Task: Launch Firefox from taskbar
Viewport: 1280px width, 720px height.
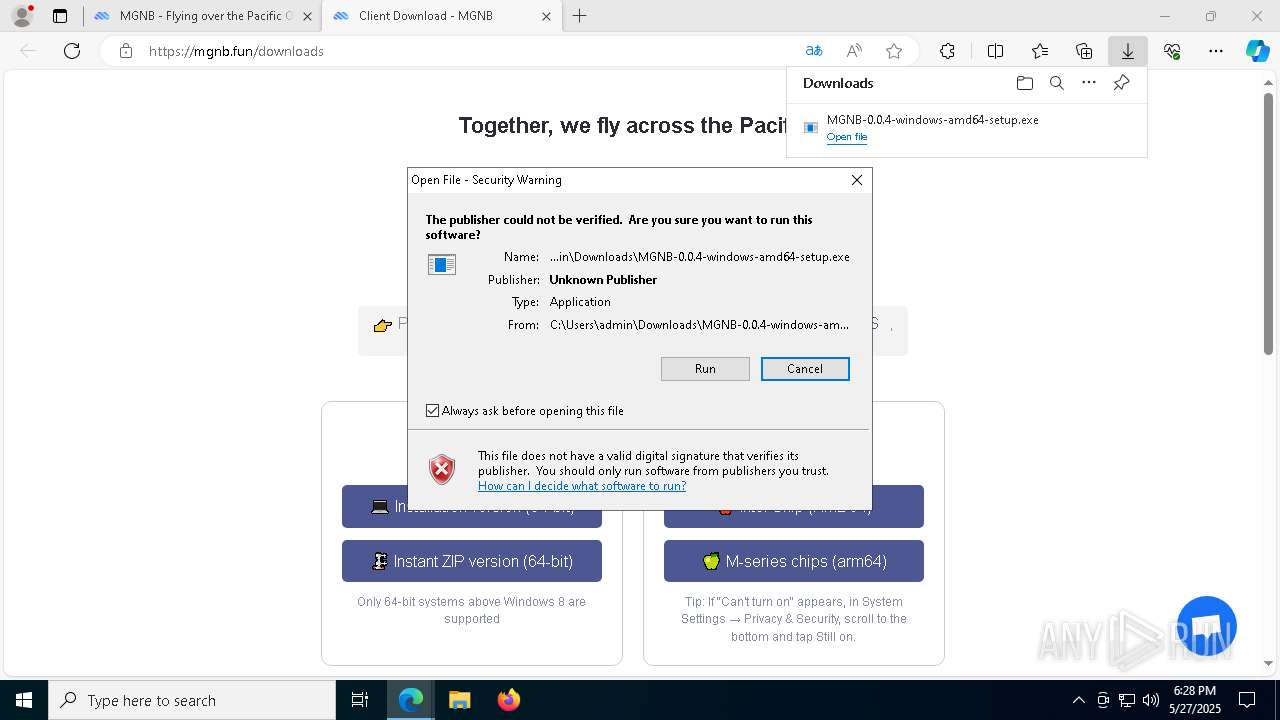Action: (508, 700)
